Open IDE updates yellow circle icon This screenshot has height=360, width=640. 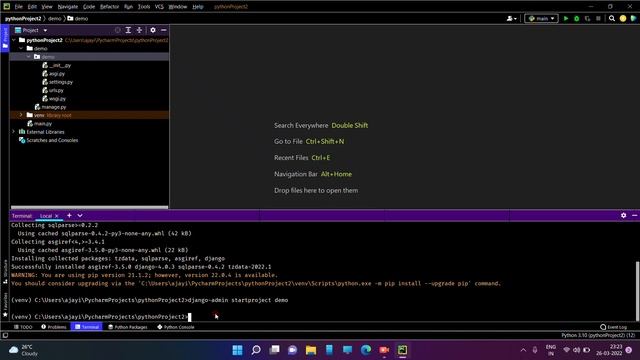pos(623,18)
